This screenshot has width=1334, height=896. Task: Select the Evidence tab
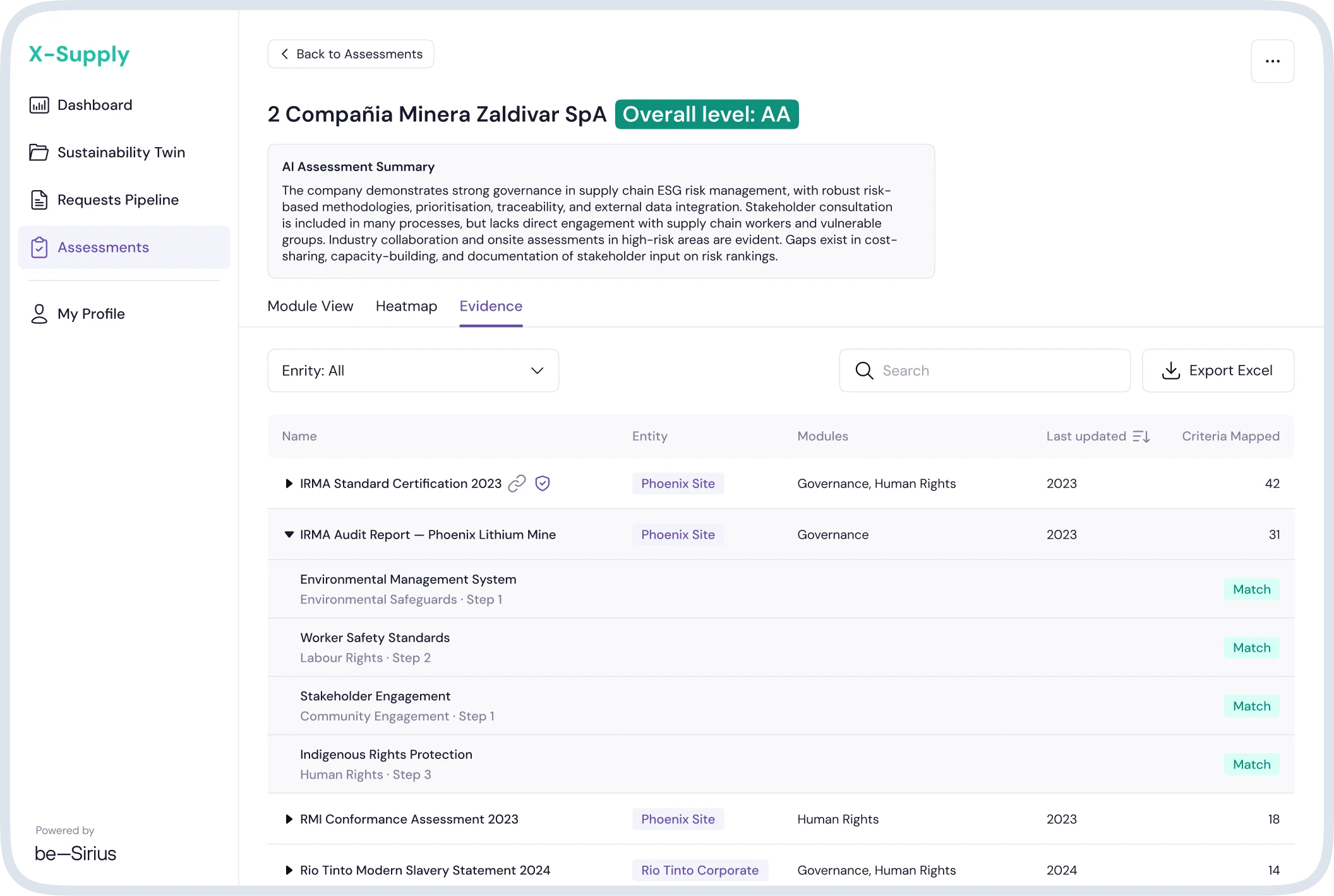point(491,306)
